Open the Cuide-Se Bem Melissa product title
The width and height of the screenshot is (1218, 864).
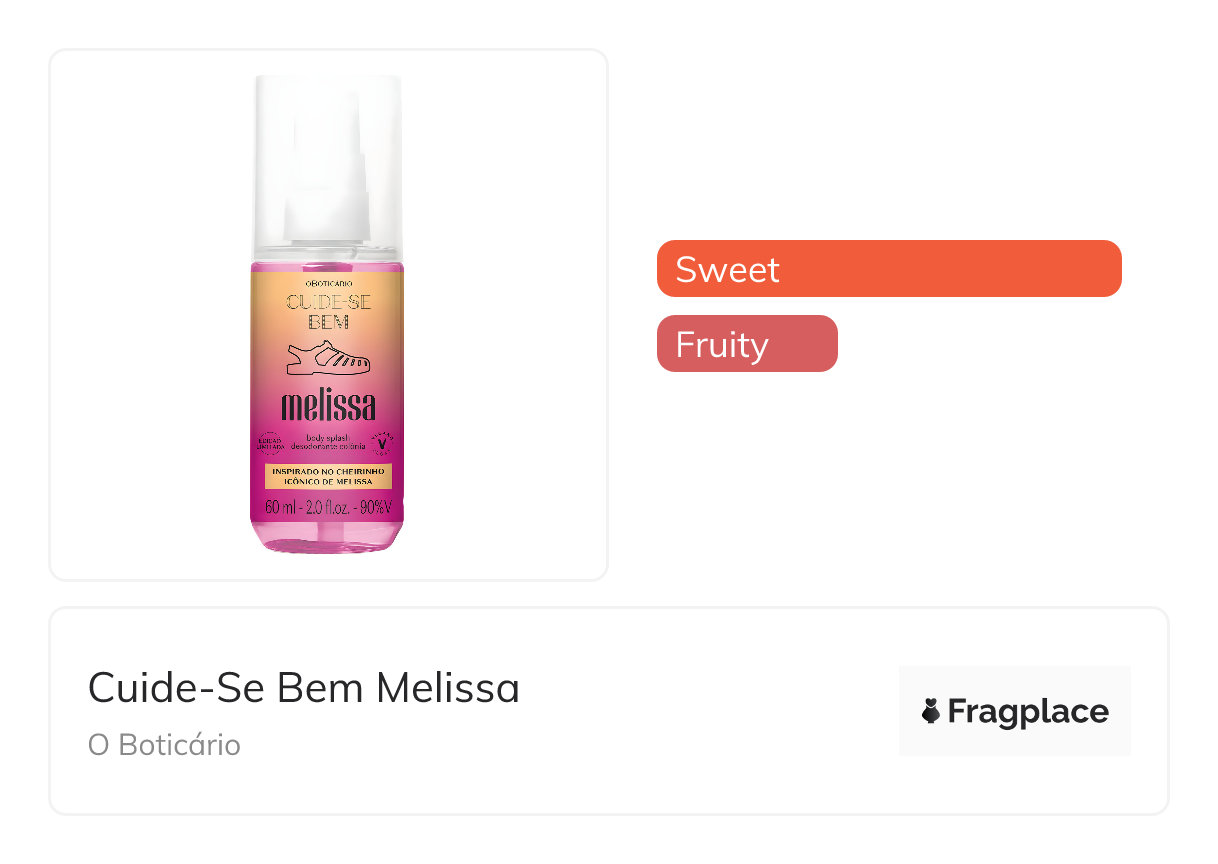304,688
